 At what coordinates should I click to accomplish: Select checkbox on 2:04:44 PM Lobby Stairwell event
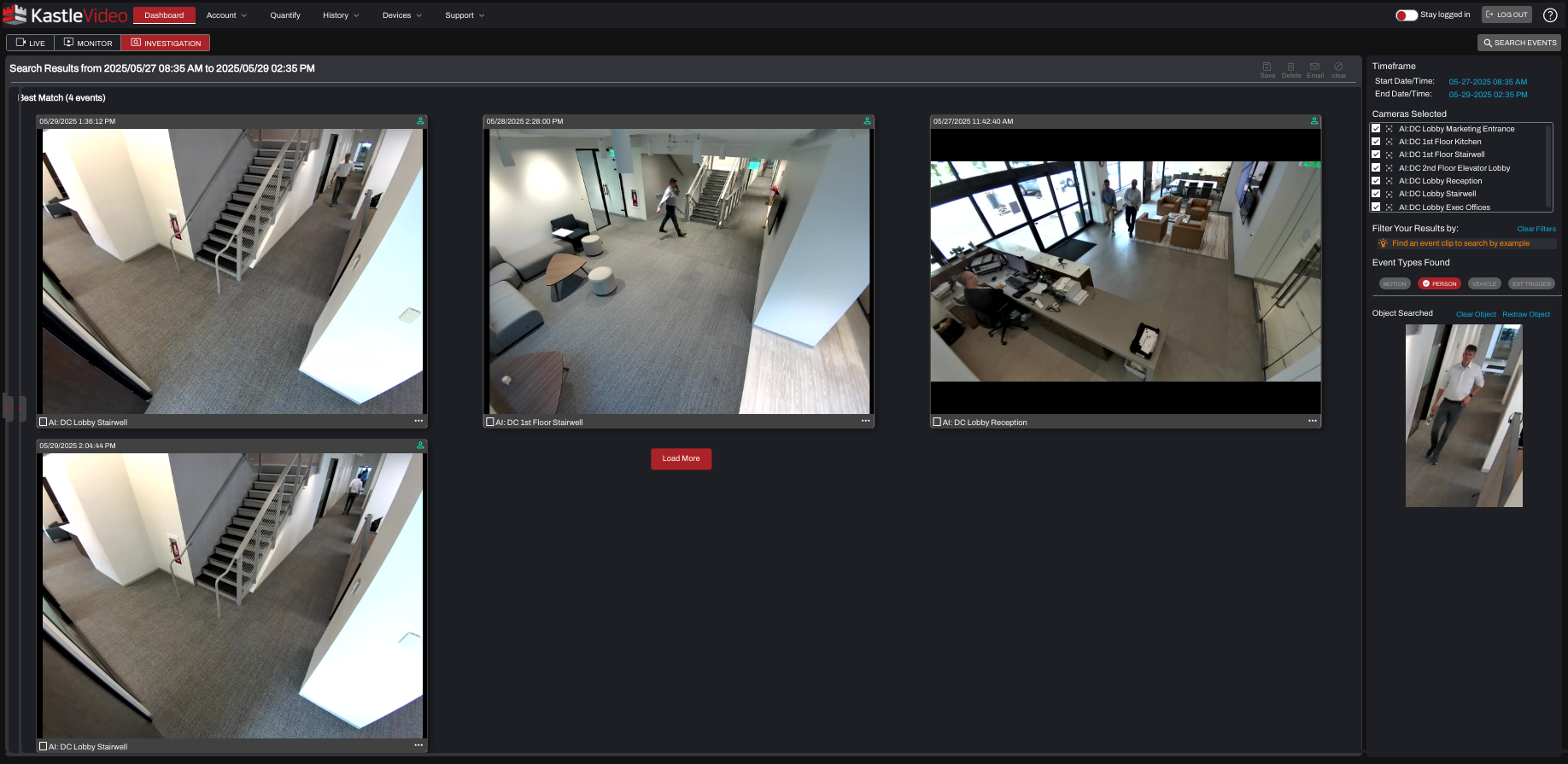(x=43, y=746)
